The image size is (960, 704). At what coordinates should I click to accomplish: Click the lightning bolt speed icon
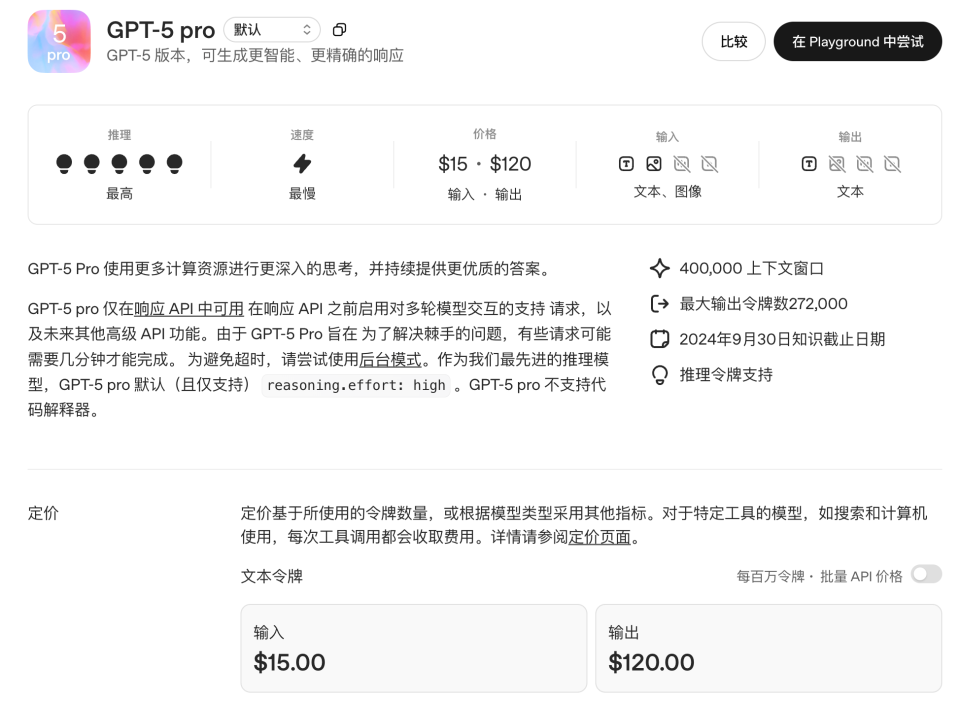303,164
